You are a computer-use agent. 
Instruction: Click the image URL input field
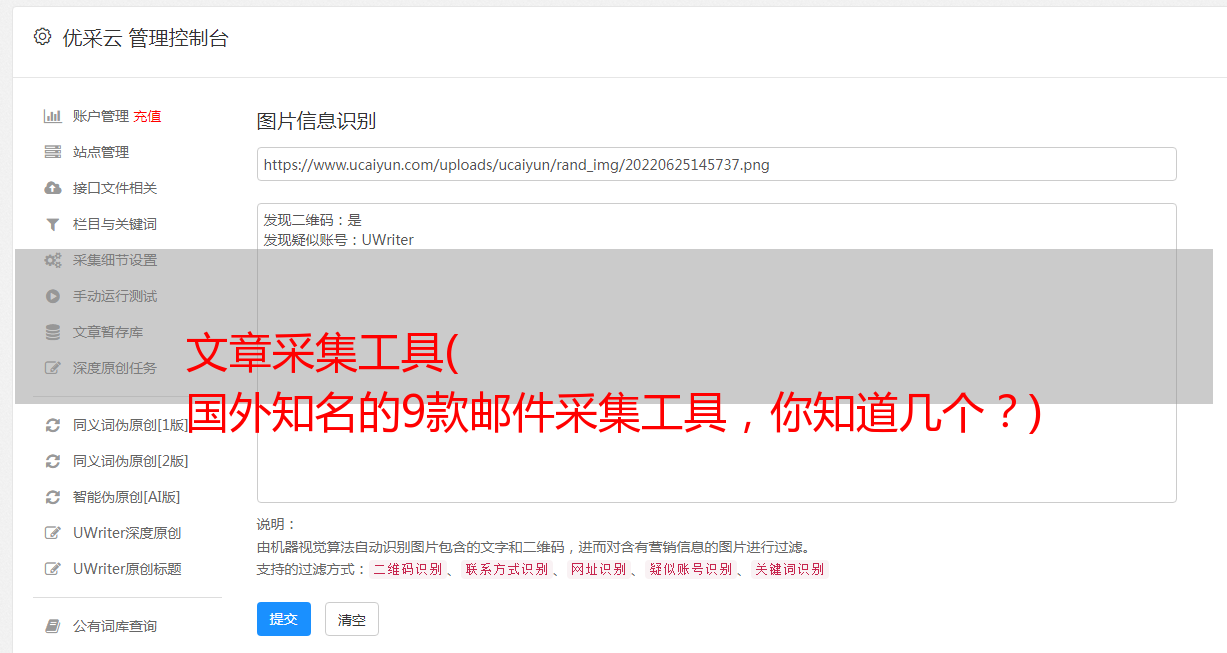pyautogui.click(x=716, y=164)
